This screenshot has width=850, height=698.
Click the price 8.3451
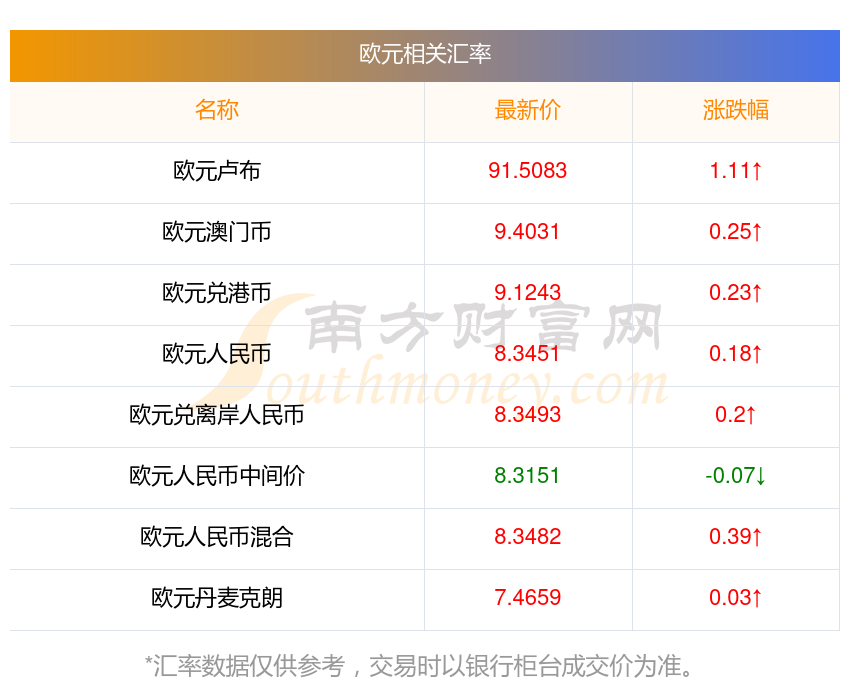[x=527, y=354]
